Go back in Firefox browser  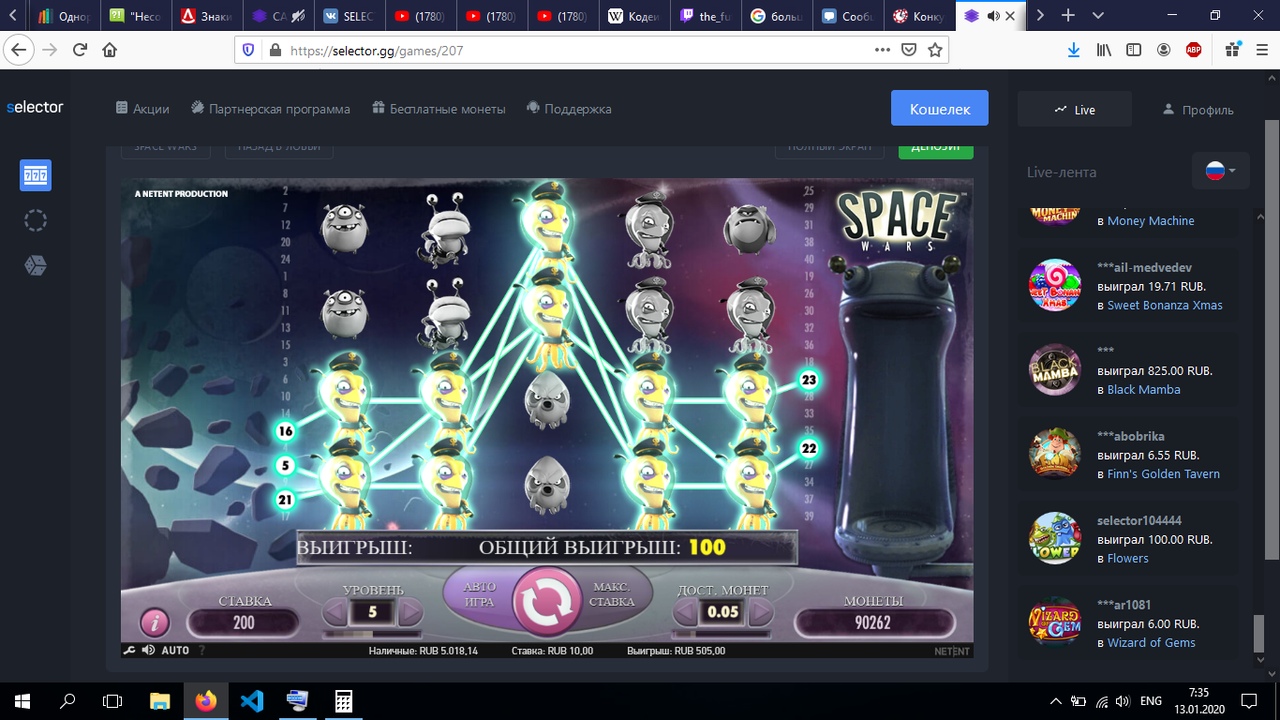point(19,50)
